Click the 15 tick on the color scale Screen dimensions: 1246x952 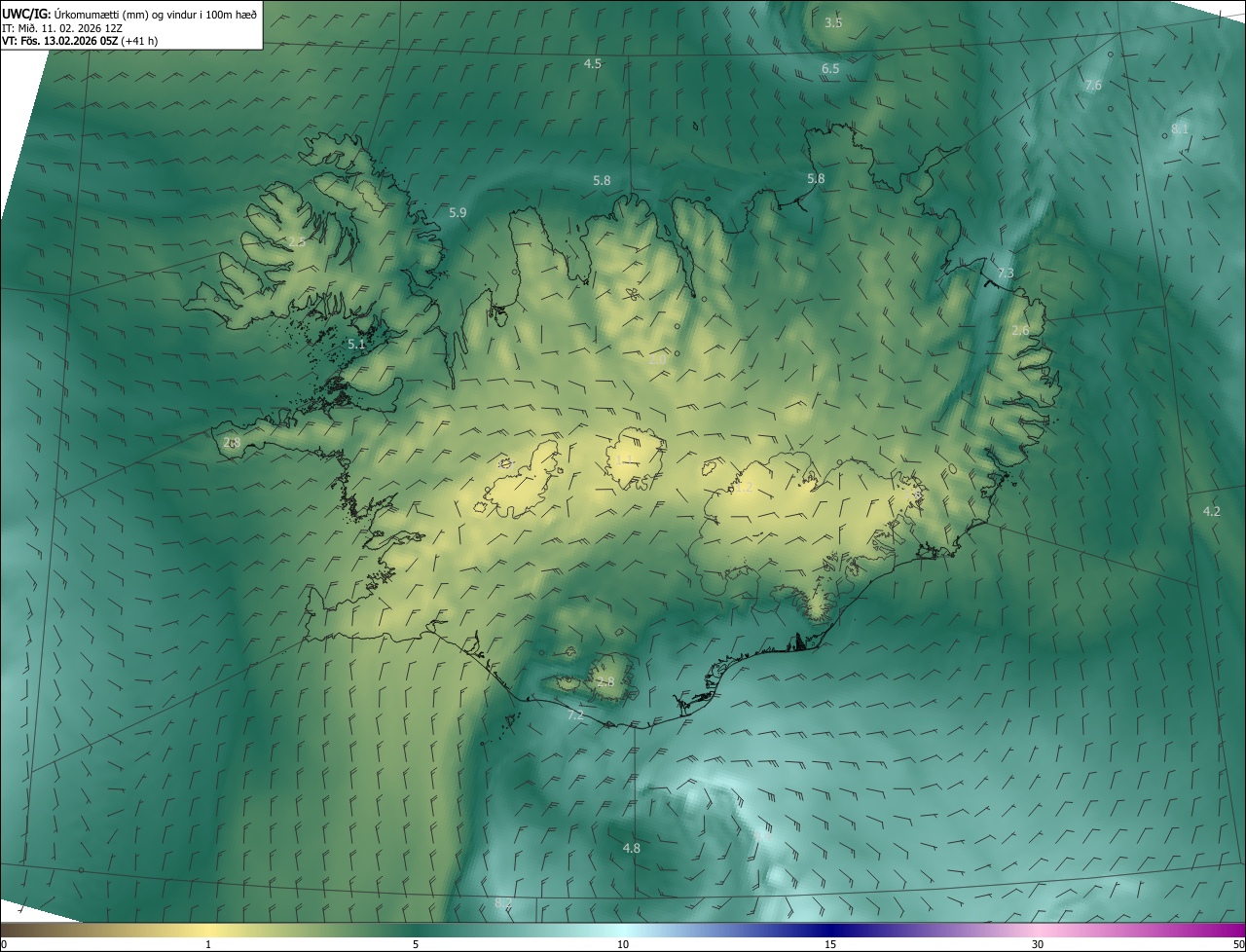coord(830,944)
